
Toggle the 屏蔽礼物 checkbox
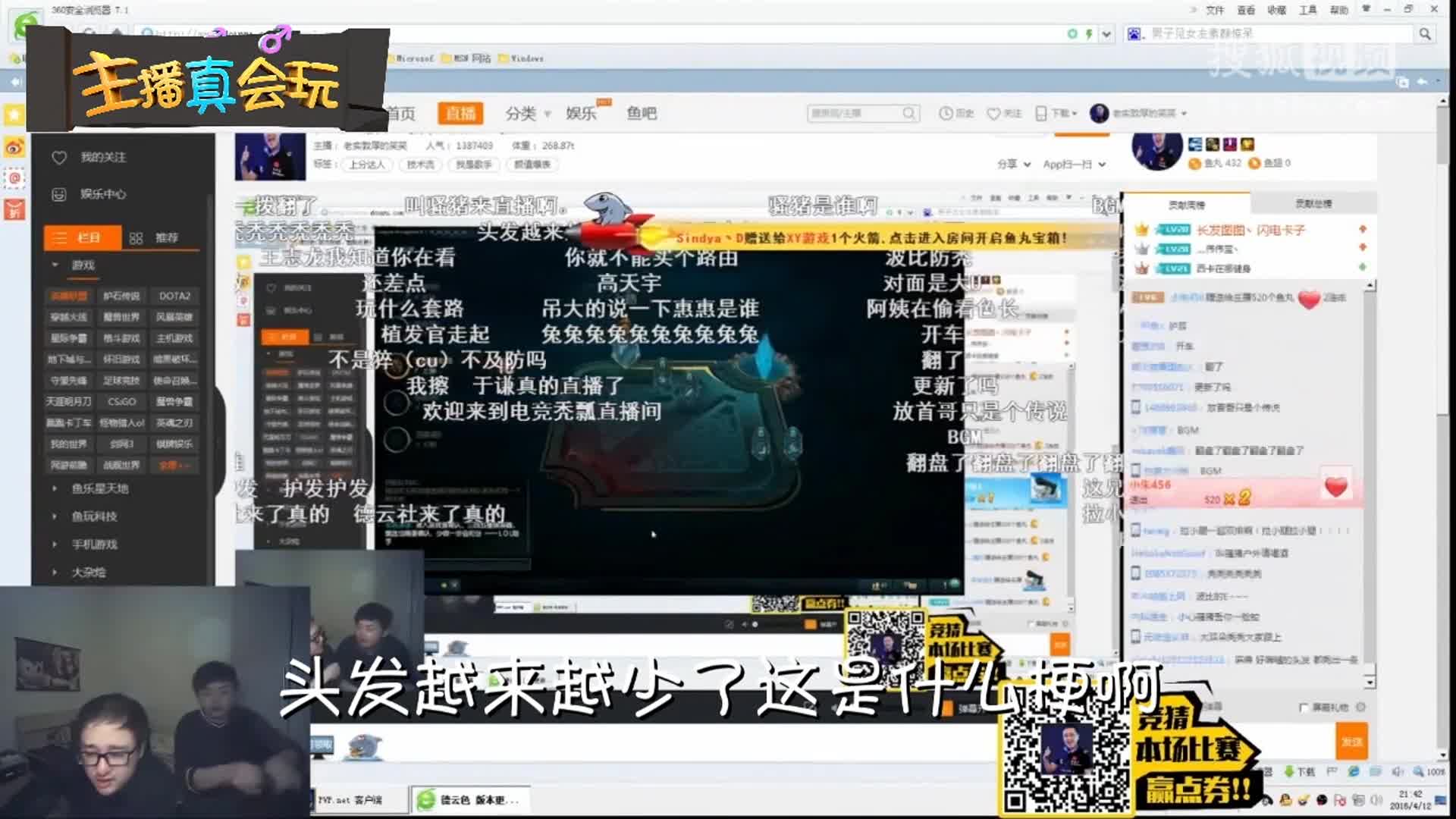pos(1304,708)
